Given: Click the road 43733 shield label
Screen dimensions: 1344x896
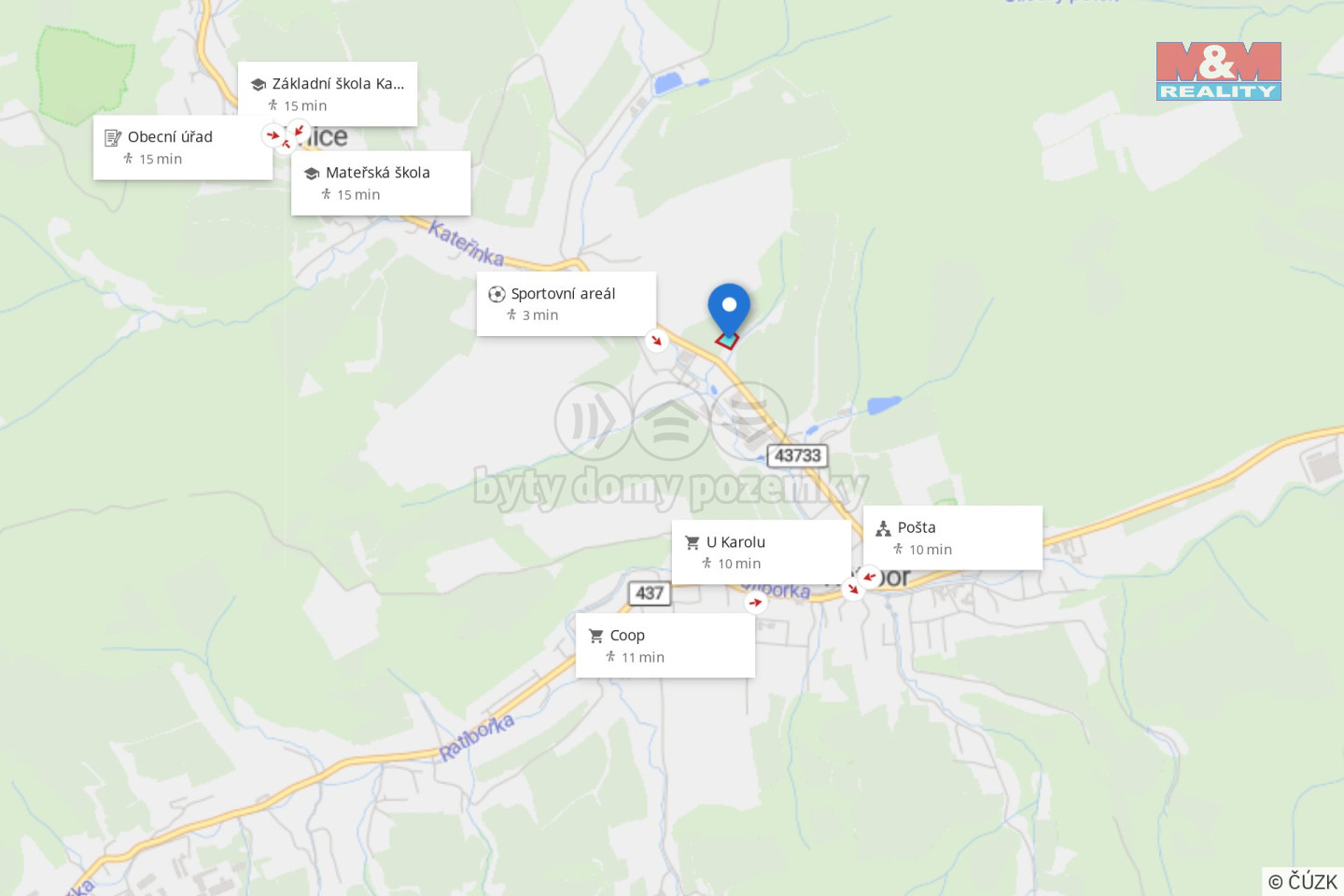Looking at the screenshot, I should point(798,455).
